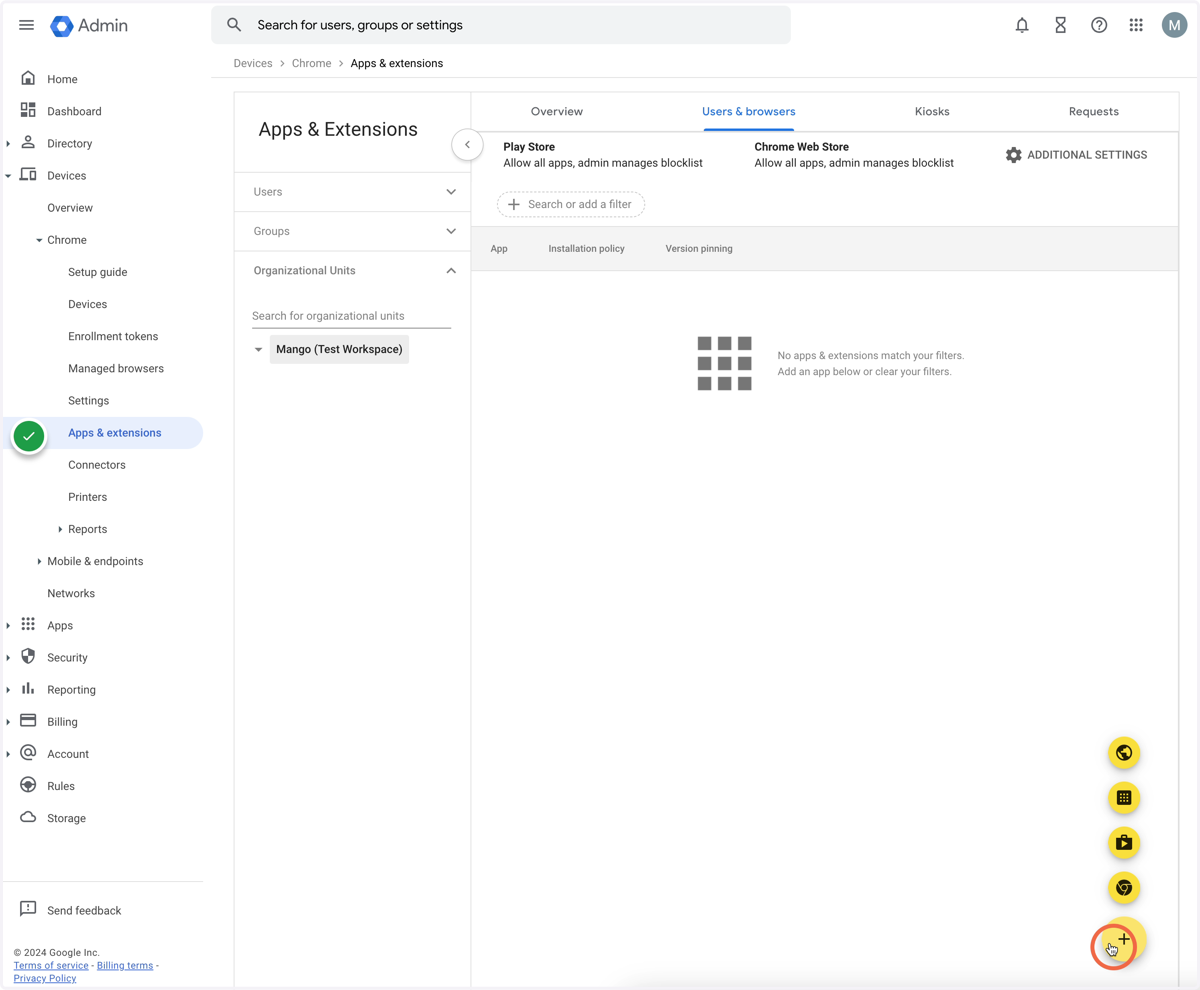Open the Privacy Policy link

coord(45,978)
